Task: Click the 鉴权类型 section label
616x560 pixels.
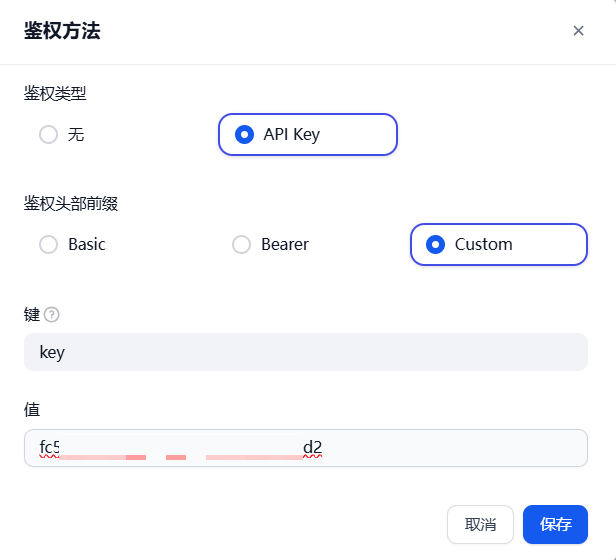Action: (55, 94)
